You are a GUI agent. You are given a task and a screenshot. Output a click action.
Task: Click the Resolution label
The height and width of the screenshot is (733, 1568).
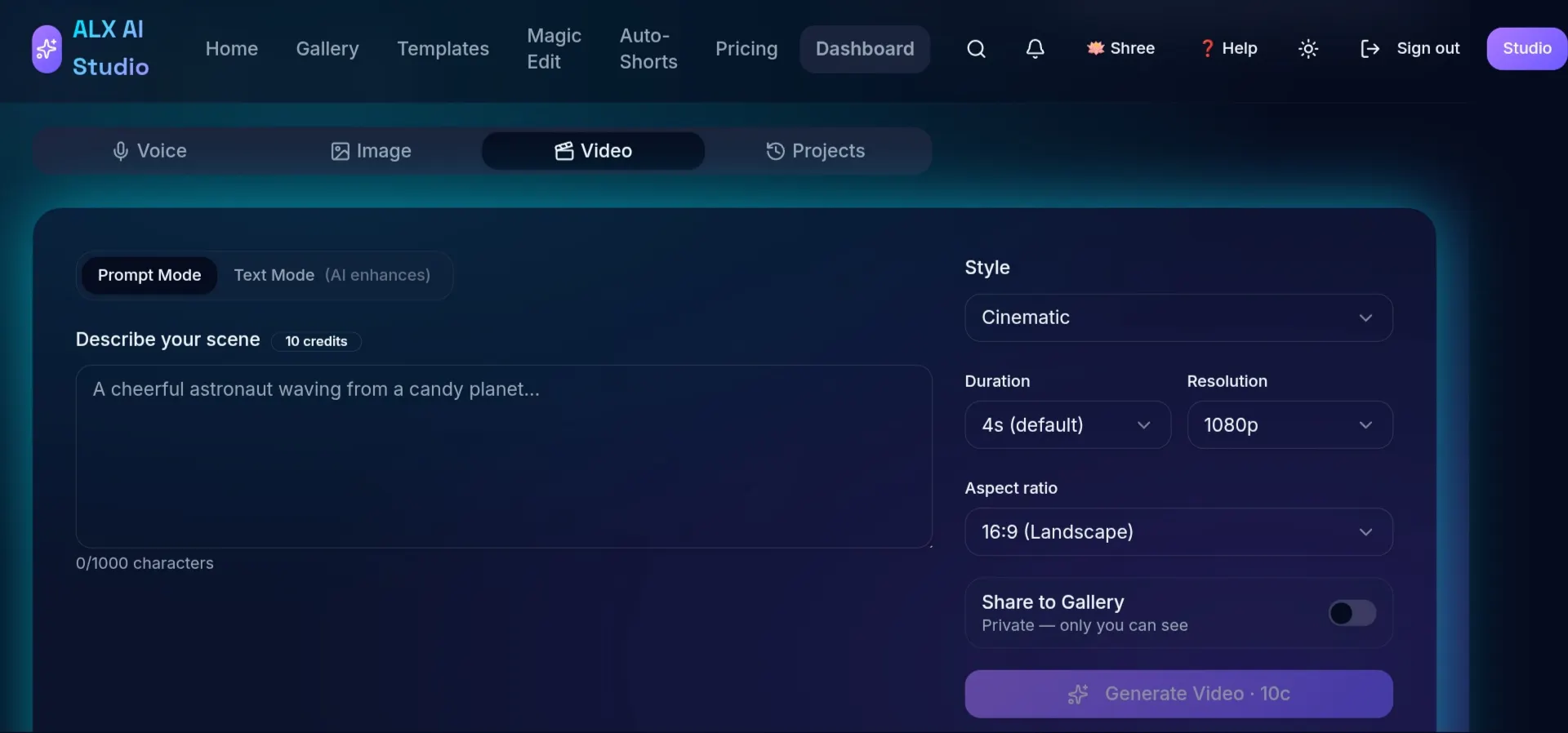(1227, 381)
